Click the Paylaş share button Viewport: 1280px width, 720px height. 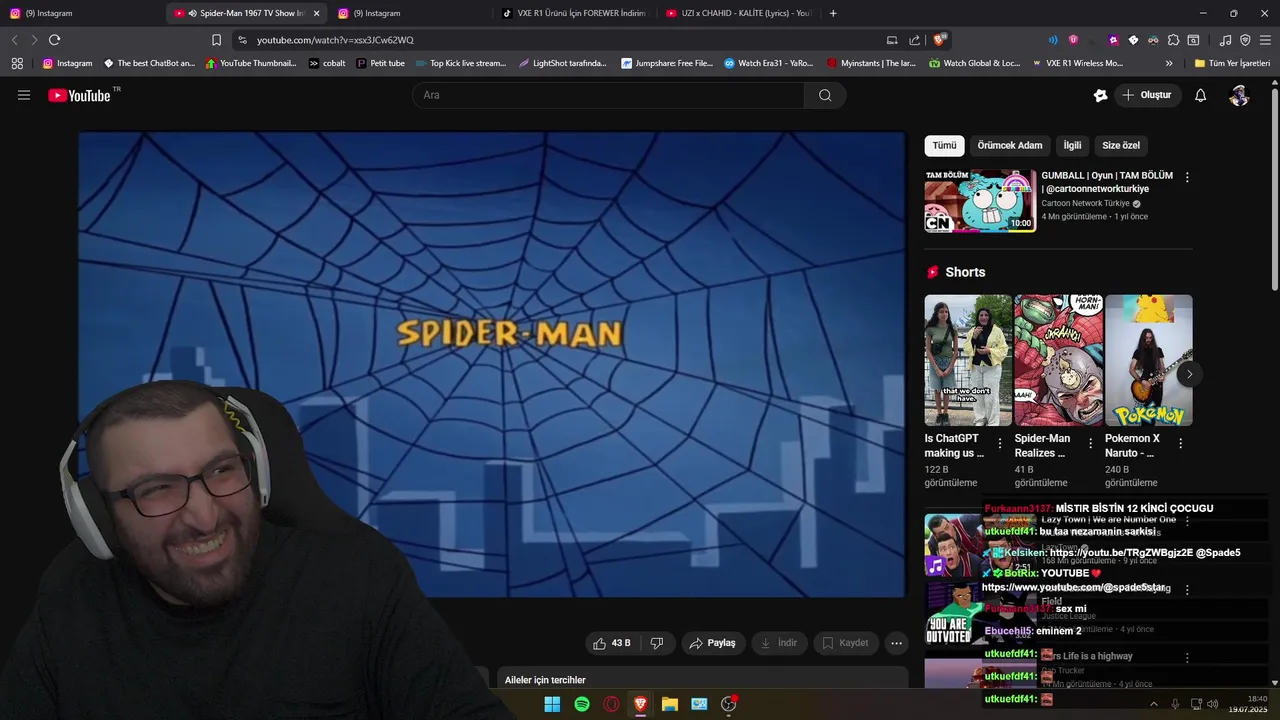click(713, 643)
